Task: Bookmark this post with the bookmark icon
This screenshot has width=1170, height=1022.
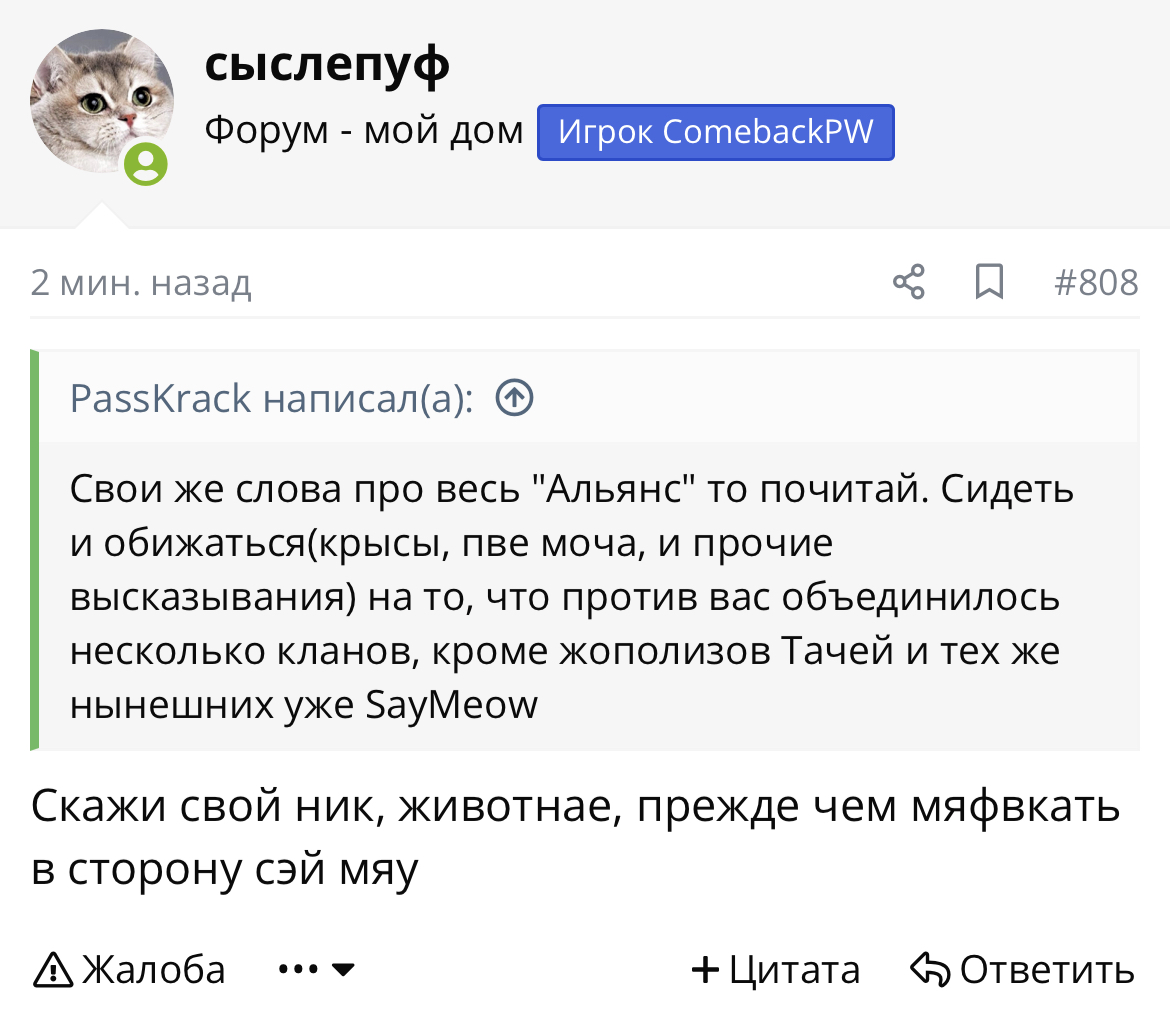Action: click(x=989, y=283)
